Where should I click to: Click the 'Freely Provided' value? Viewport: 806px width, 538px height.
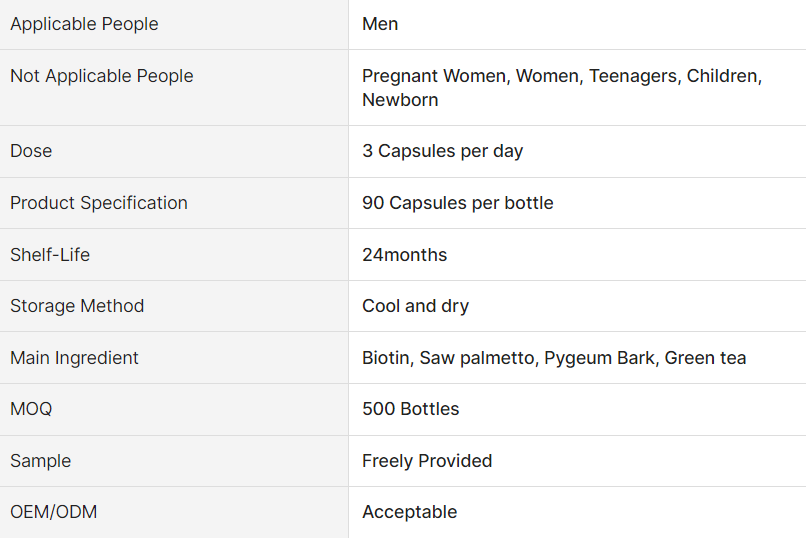coord(427,461)
